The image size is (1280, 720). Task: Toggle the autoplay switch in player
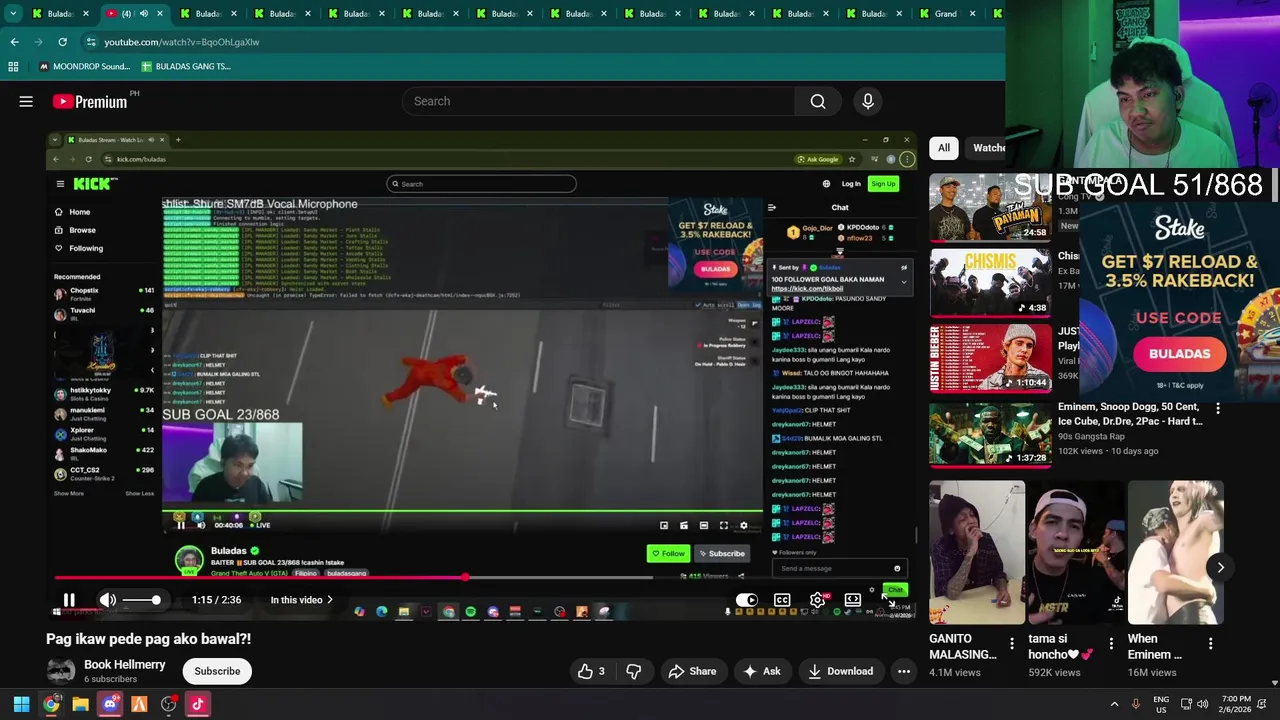[x=747, y=600]
